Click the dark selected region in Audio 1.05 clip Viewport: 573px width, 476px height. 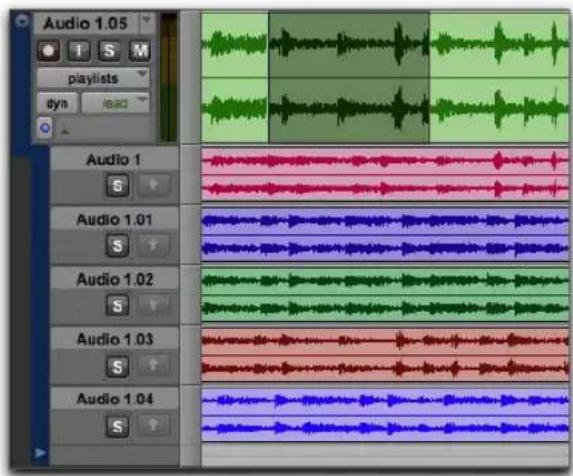coord(349,77)
